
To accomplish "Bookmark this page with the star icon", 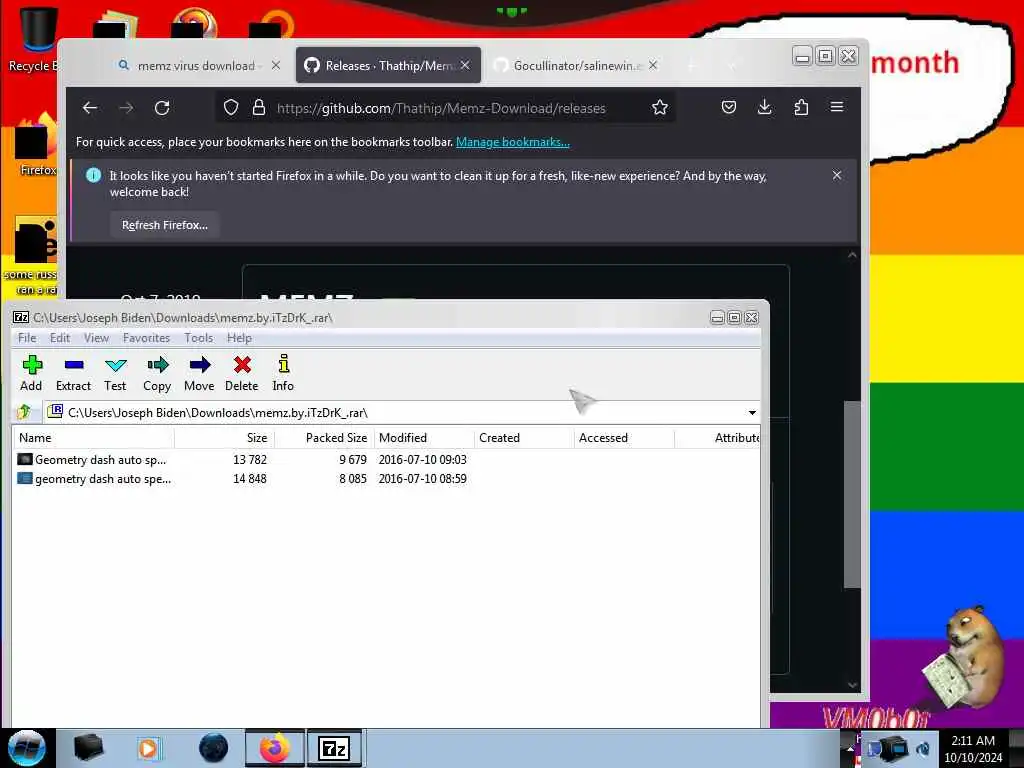I will point(660,108).
